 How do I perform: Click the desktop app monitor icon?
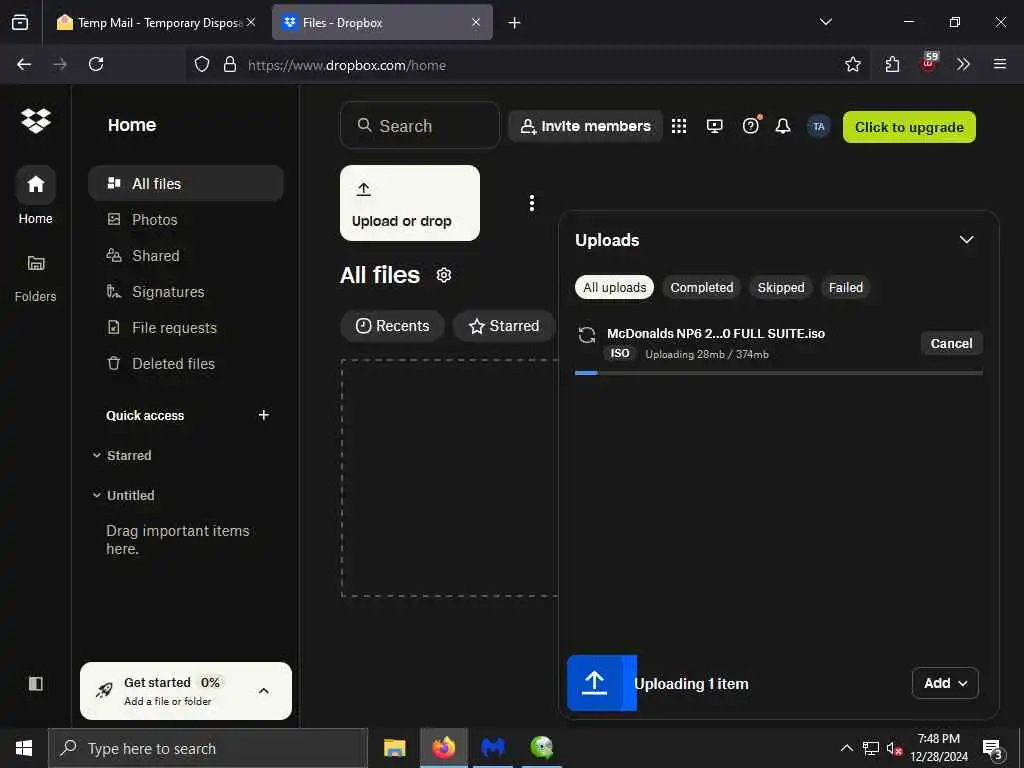click(714, 126)
